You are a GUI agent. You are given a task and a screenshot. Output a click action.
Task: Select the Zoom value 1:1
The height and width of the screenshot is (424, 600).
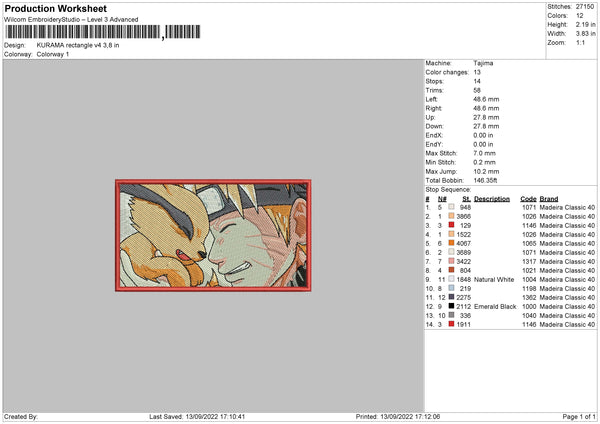[580, 42]
